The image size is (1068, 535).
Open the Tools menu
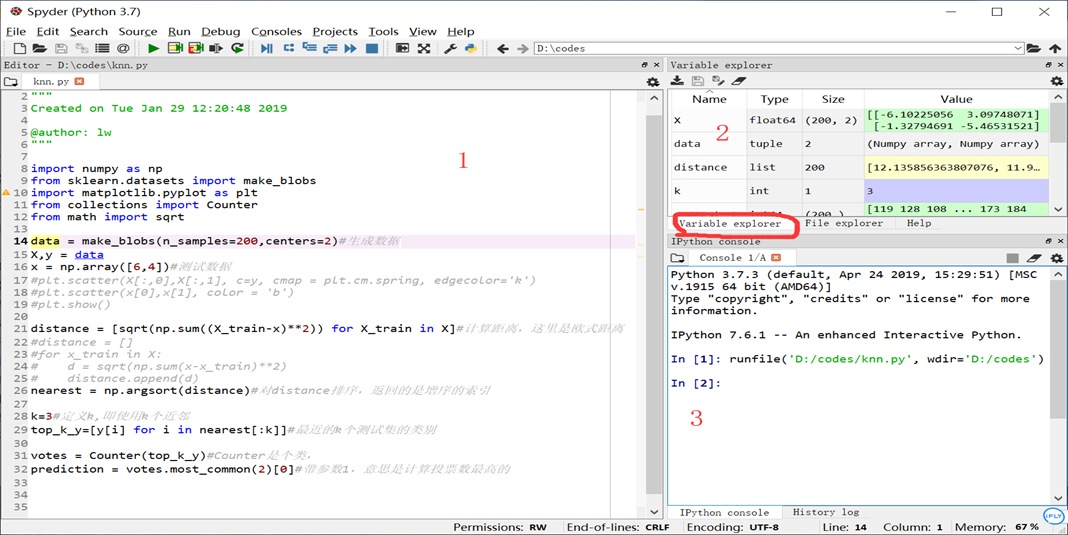383,31
